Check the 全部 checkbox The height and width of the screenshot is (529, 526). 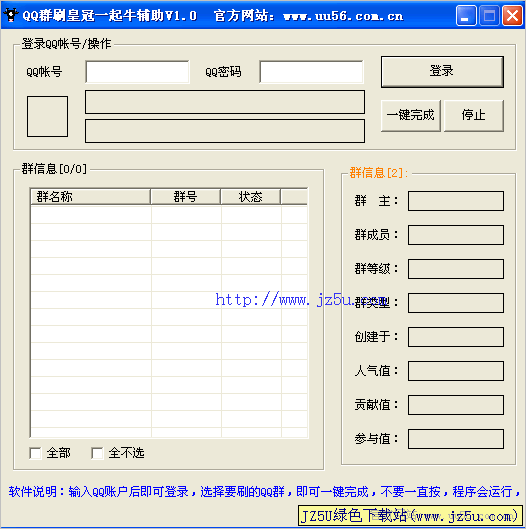pyautogui.click(x=35, y=453)
